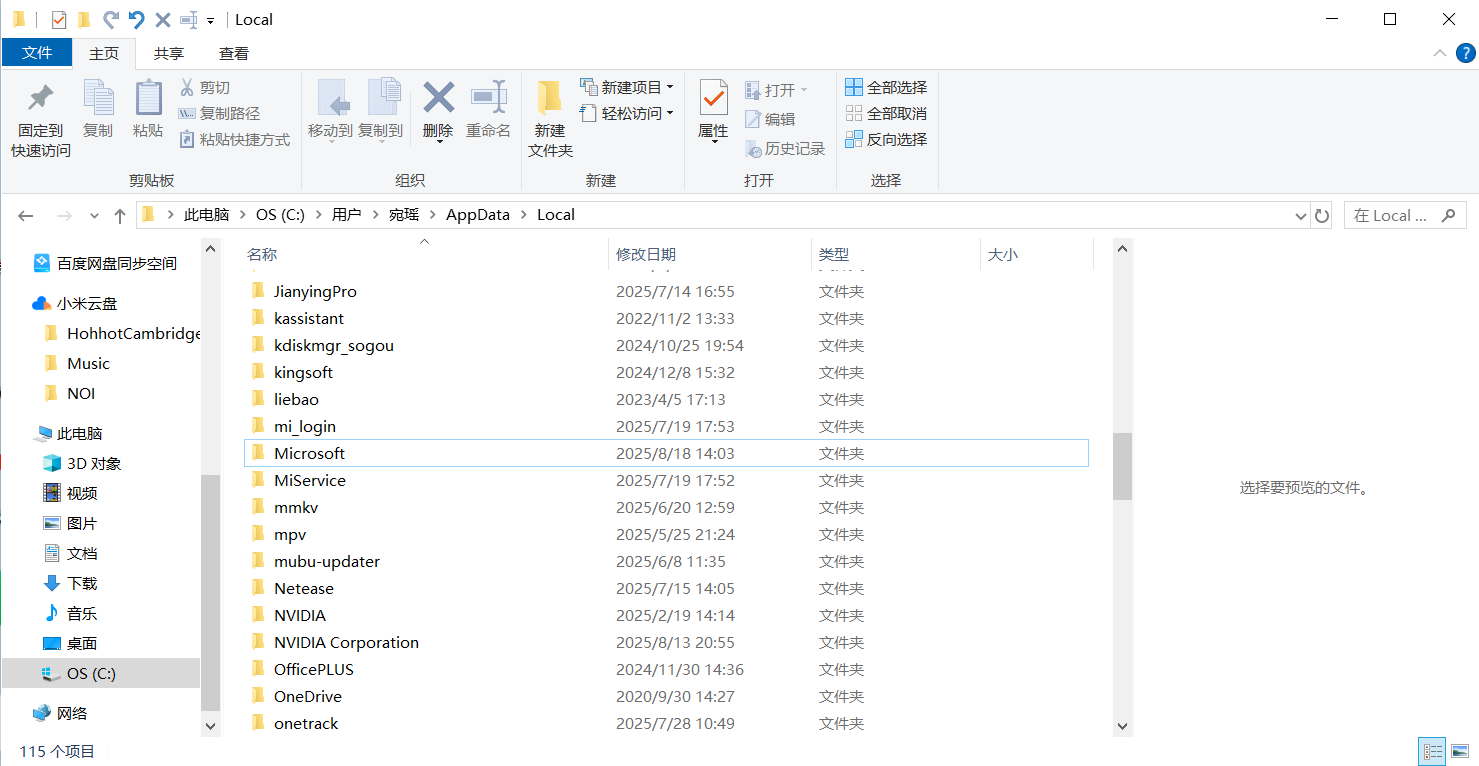Switch to the Home (主页) tab

coord(104,53)
